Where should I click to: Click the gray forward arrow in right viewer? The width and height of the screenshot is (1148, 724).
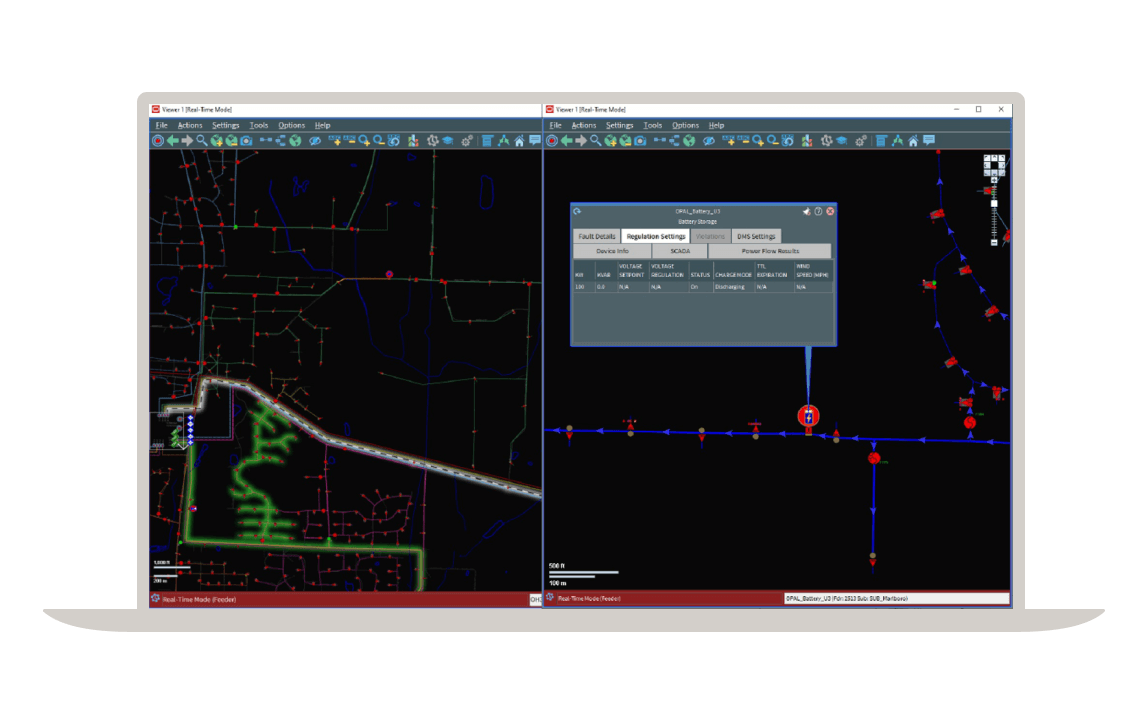tap(581, 141)
